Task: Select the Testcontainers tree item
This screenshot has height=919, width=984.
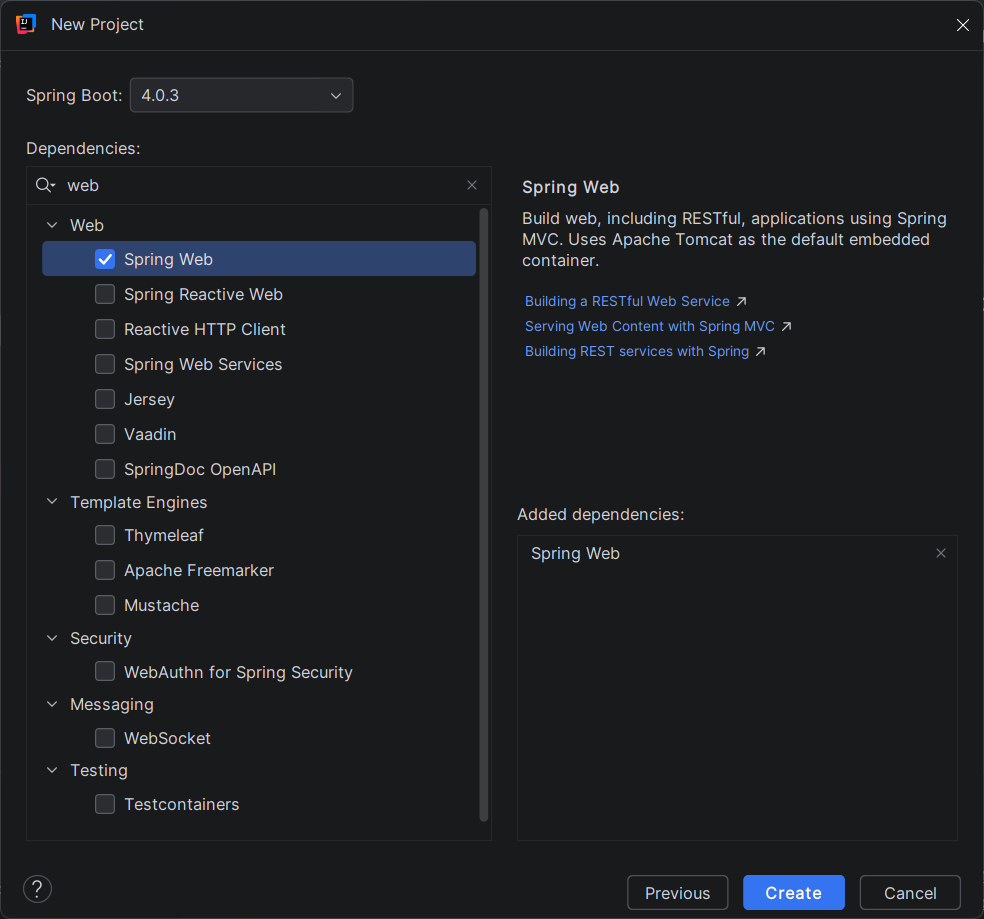Action: [x=181, y=804]
